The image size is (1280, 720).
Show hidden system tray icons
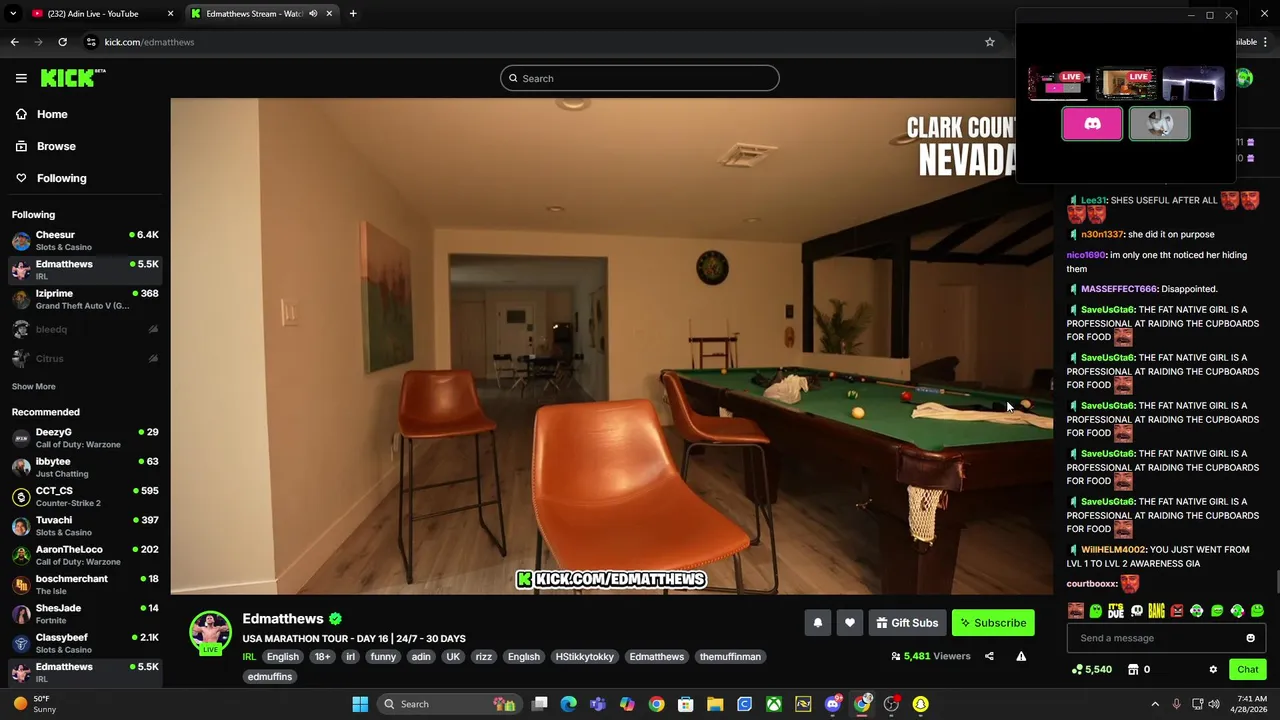[x=1155, y=704]
